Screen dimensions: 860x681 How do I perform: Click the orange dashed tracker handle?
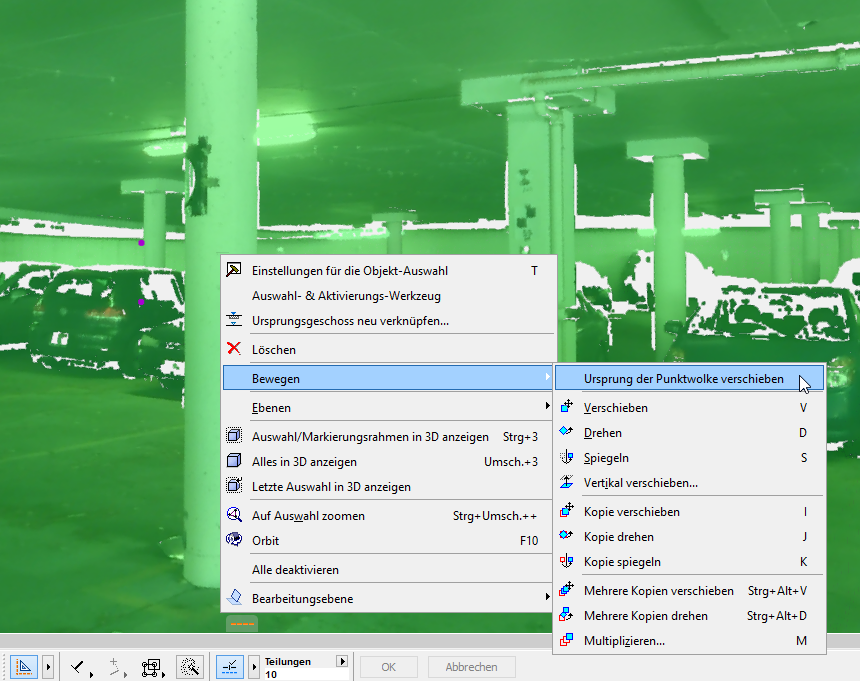pyautogui.click(x=242, y=624)
